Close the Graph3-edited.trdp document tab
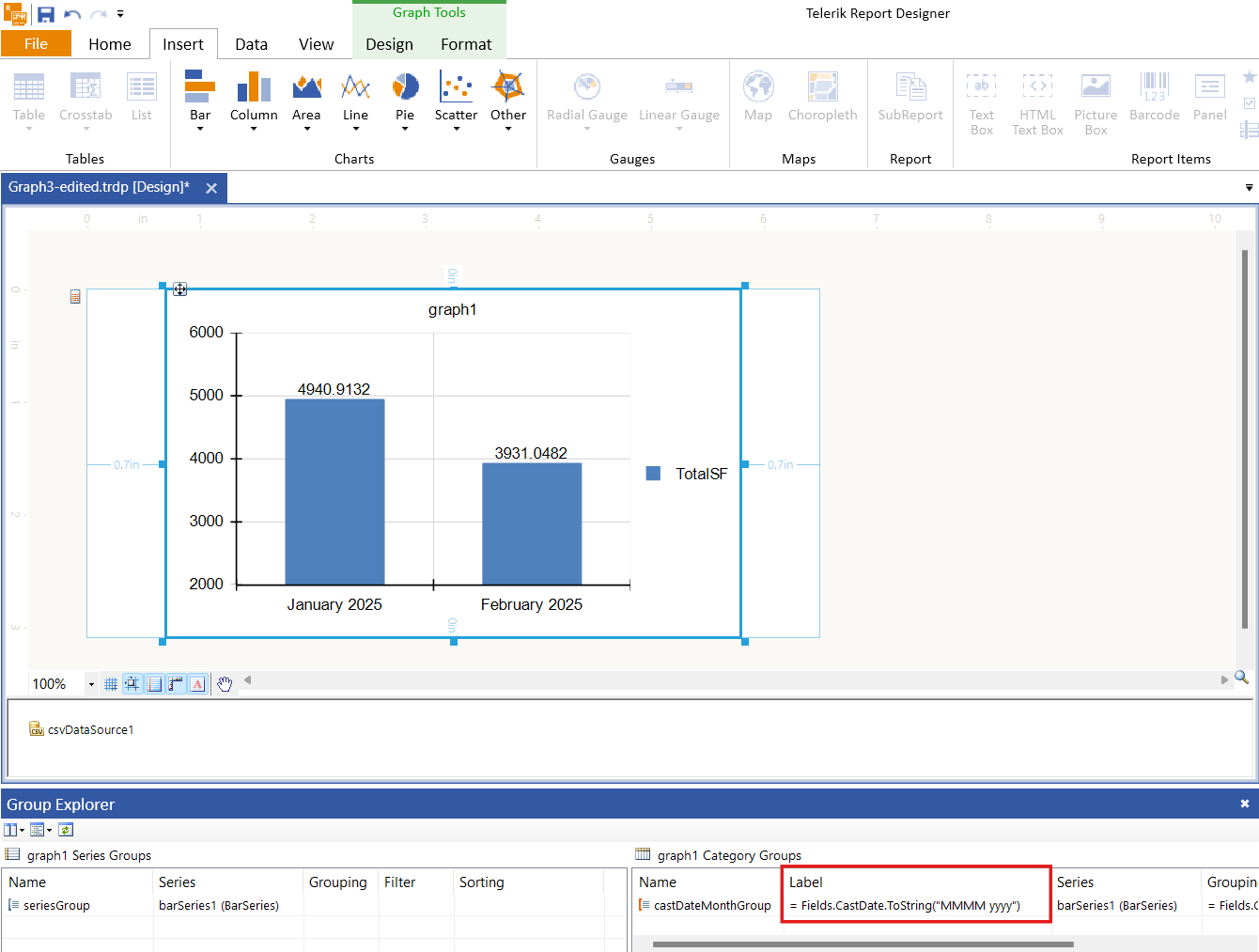 tap(211, 188)
